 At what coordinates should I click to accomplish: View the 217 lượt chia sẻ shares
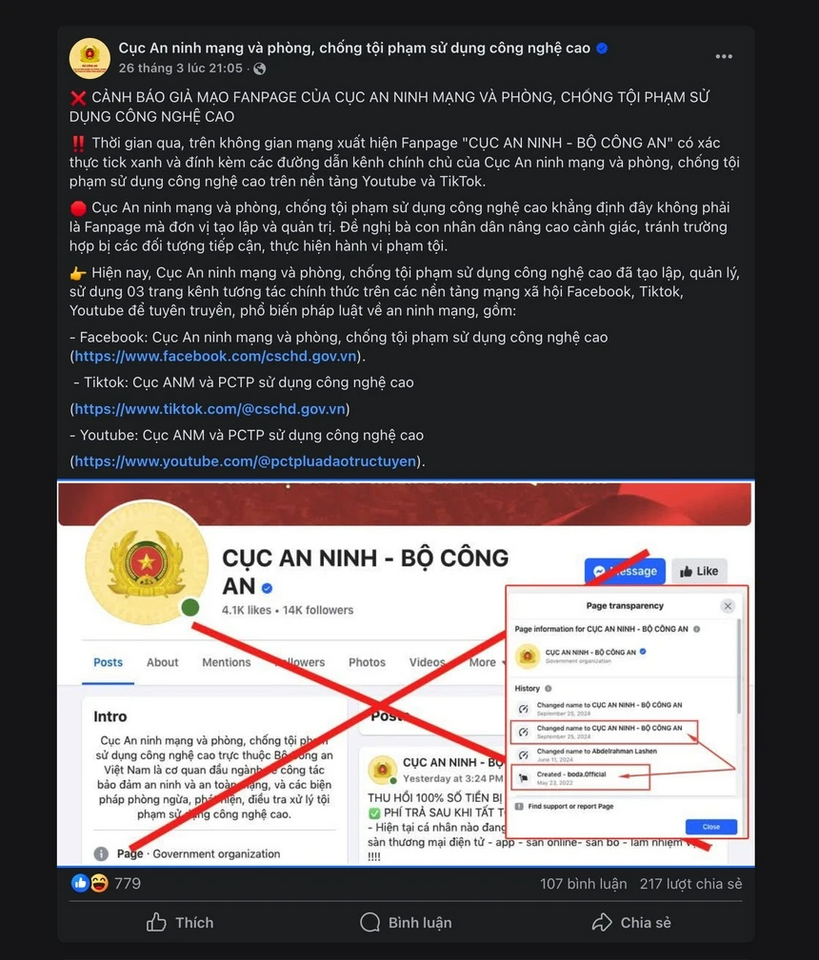pos(690,883)
